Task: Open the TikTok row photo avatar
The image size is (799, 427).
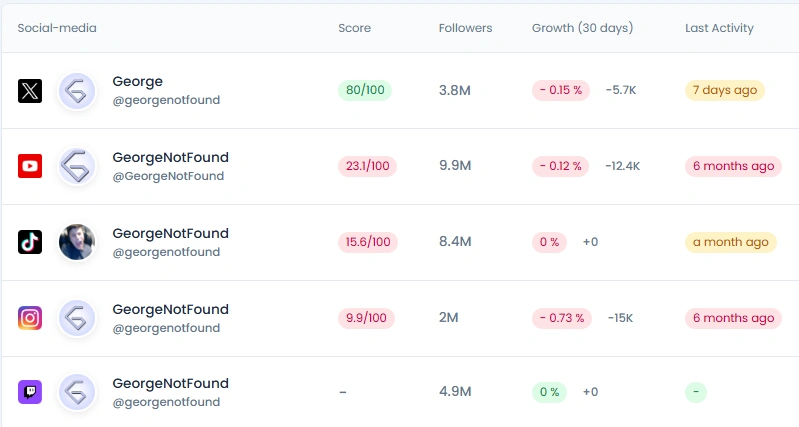Action: [x=77, y=242]
